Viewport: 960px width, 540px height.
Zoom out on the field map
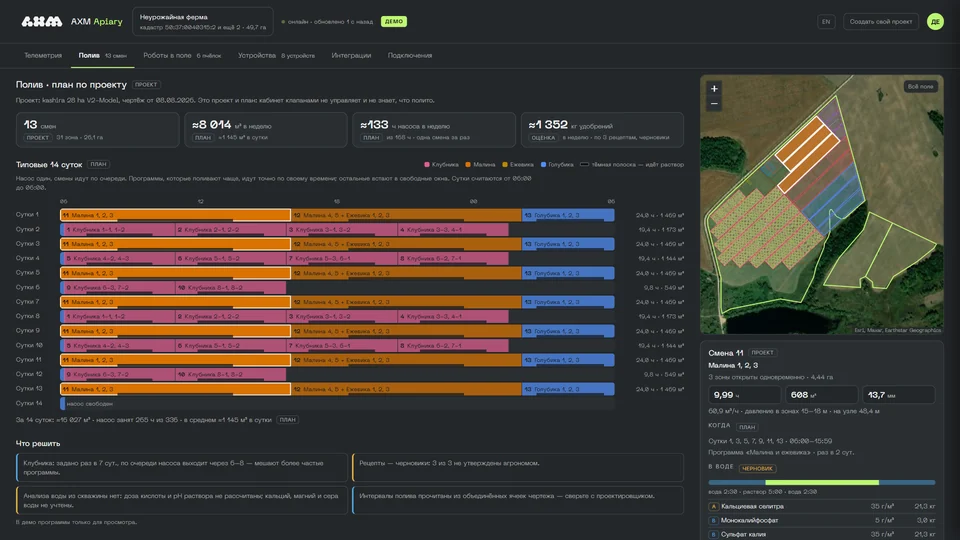pyautogui.click(x=714, y=103)
